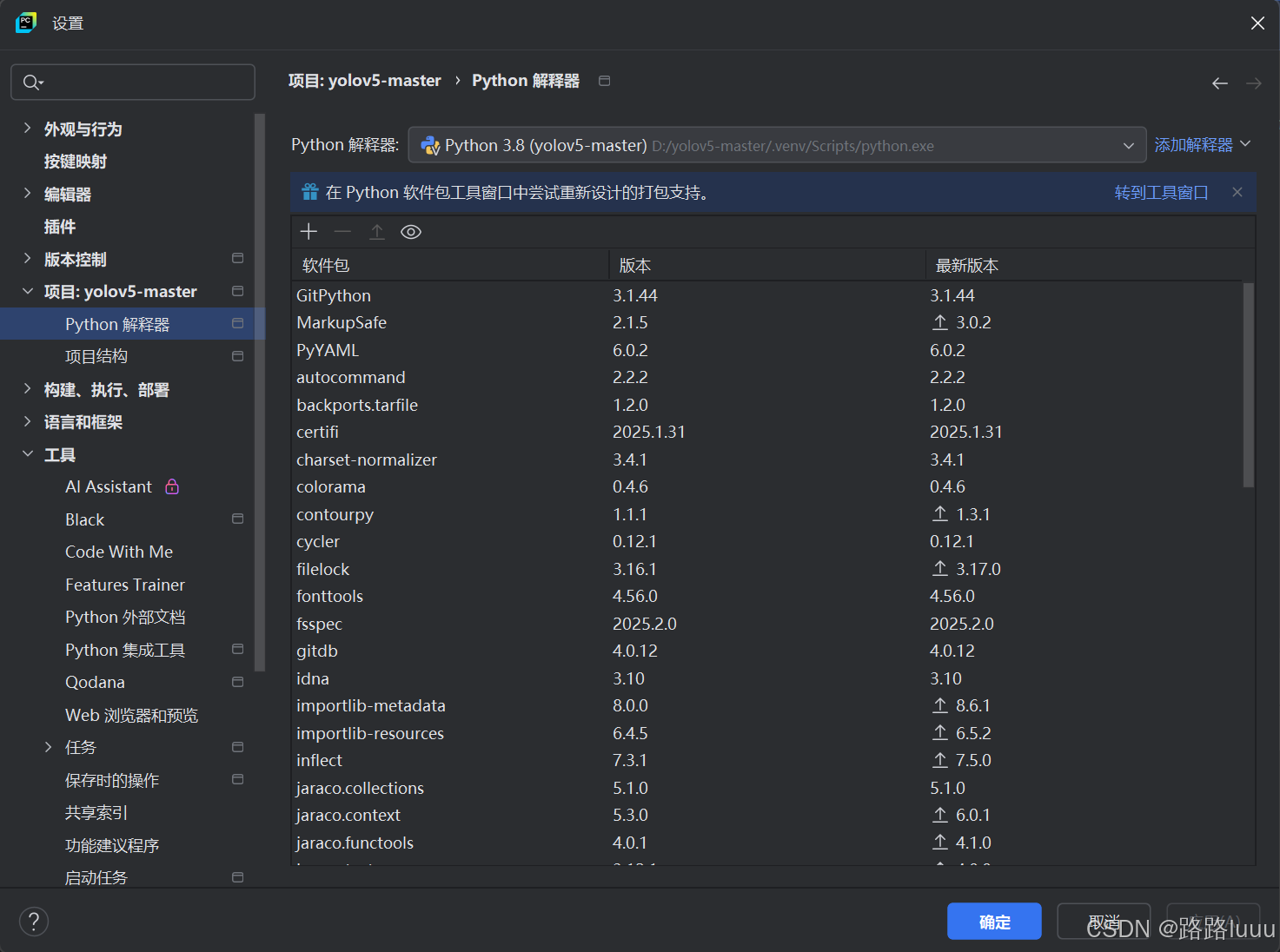
Task: Select the certifi package row
Action: (x=766, y=432)
